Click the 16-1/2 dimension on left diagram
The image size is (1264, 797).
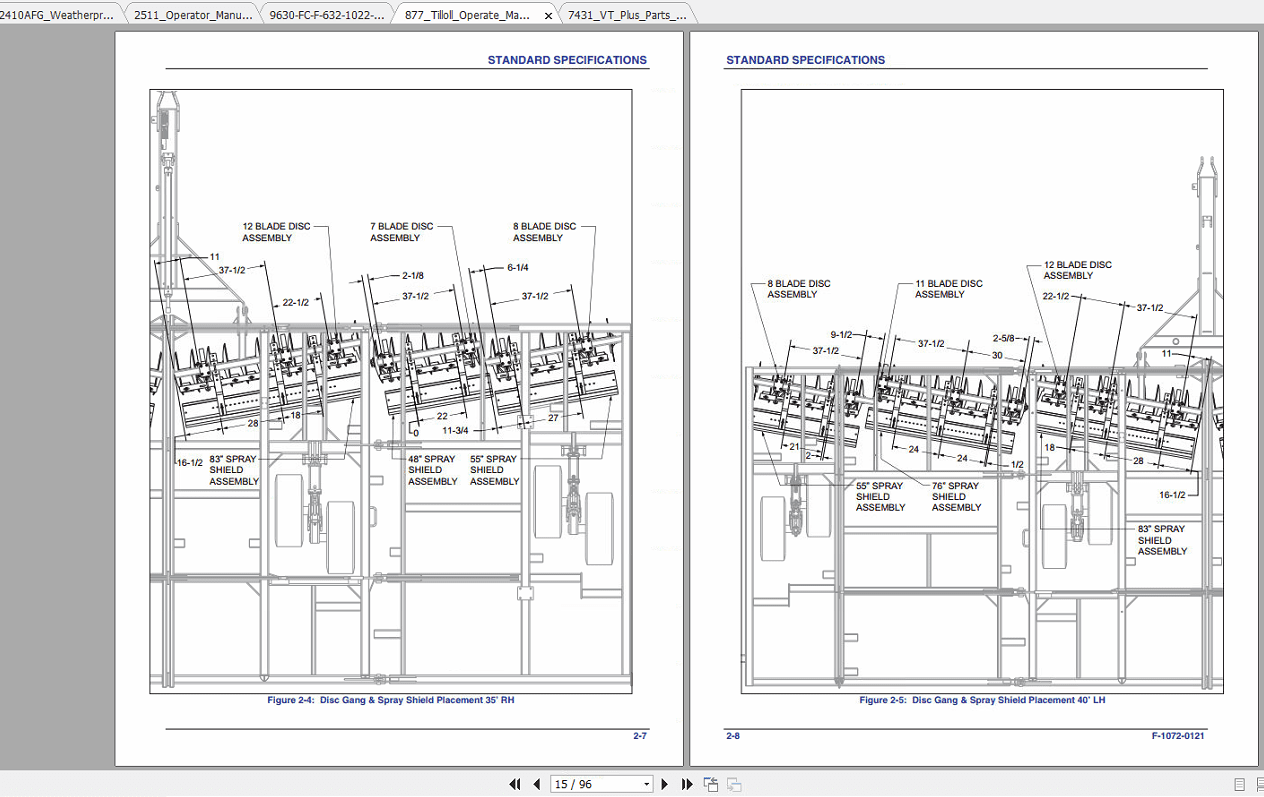(x=190, y=463)
